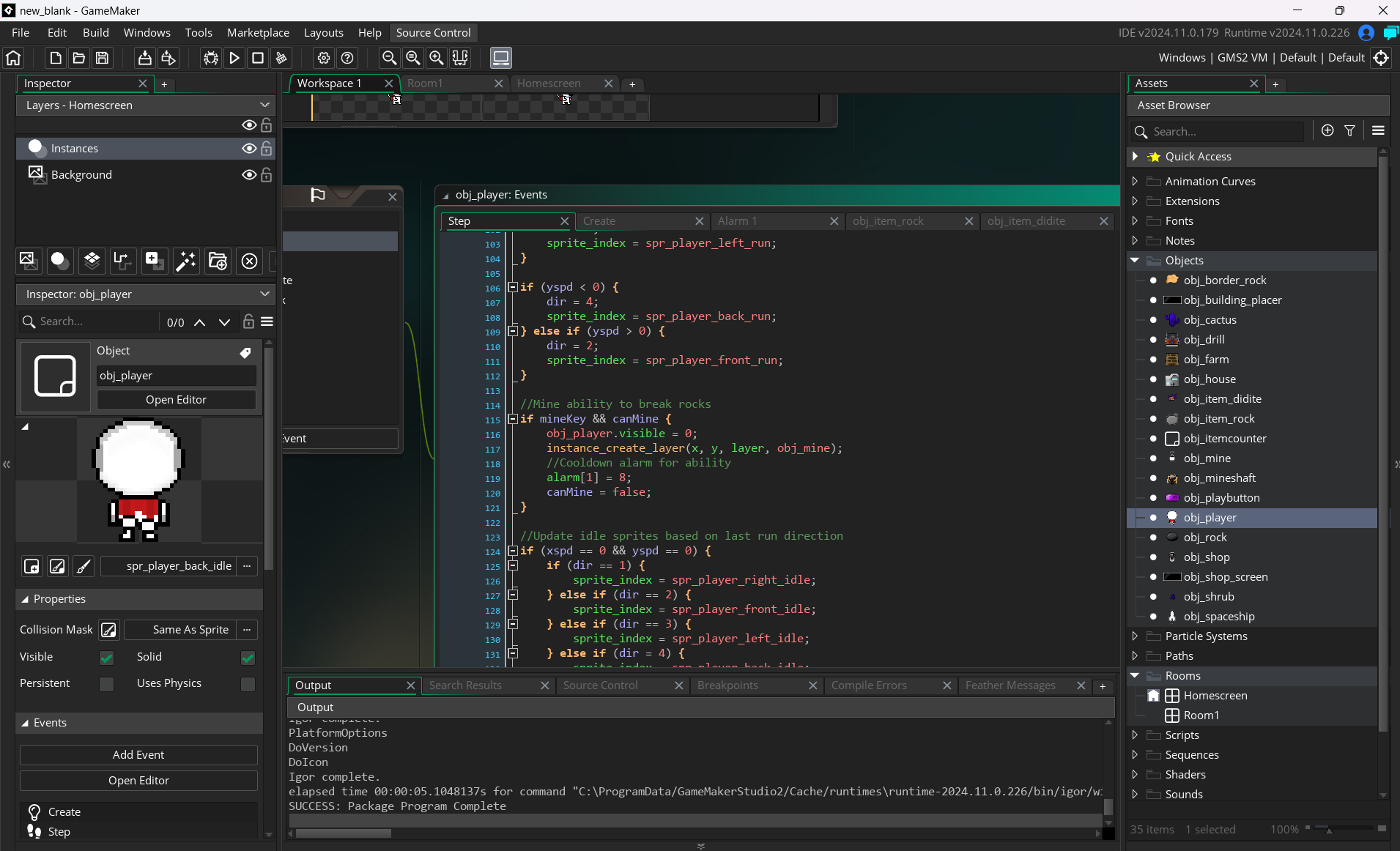Open the Build menu
Screen dimensions: 1400x851
[x=95, y=32]
